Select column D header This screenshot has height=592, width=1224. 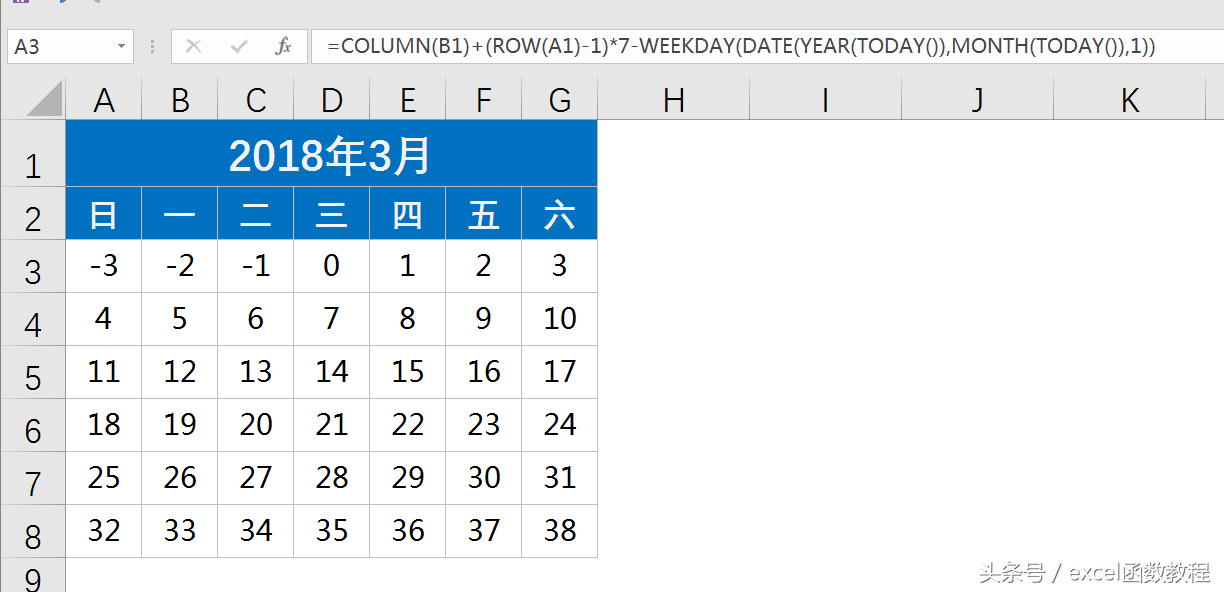click(332, 99)
